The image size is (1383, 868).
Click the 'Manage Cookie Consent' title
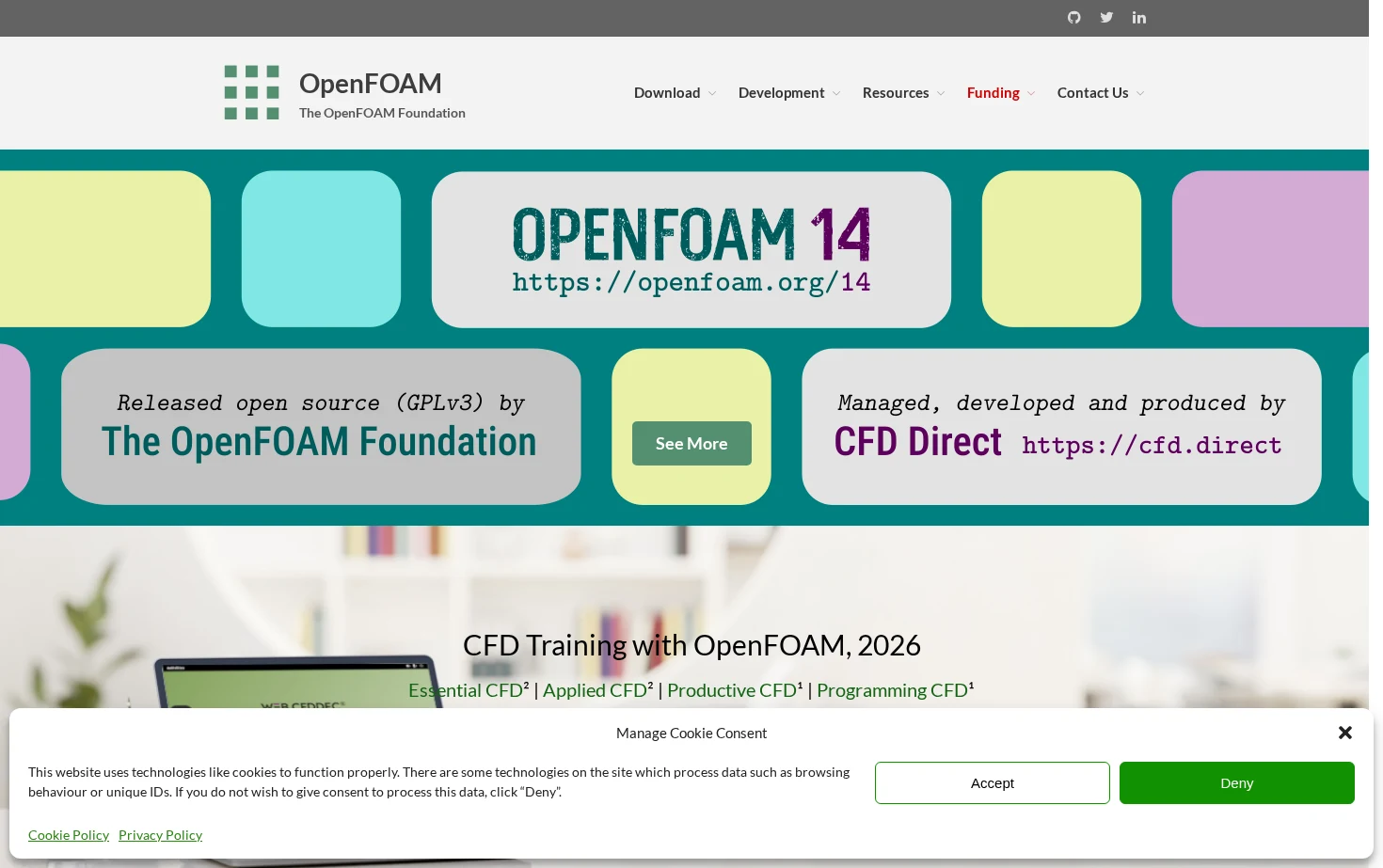pos(691,734)
